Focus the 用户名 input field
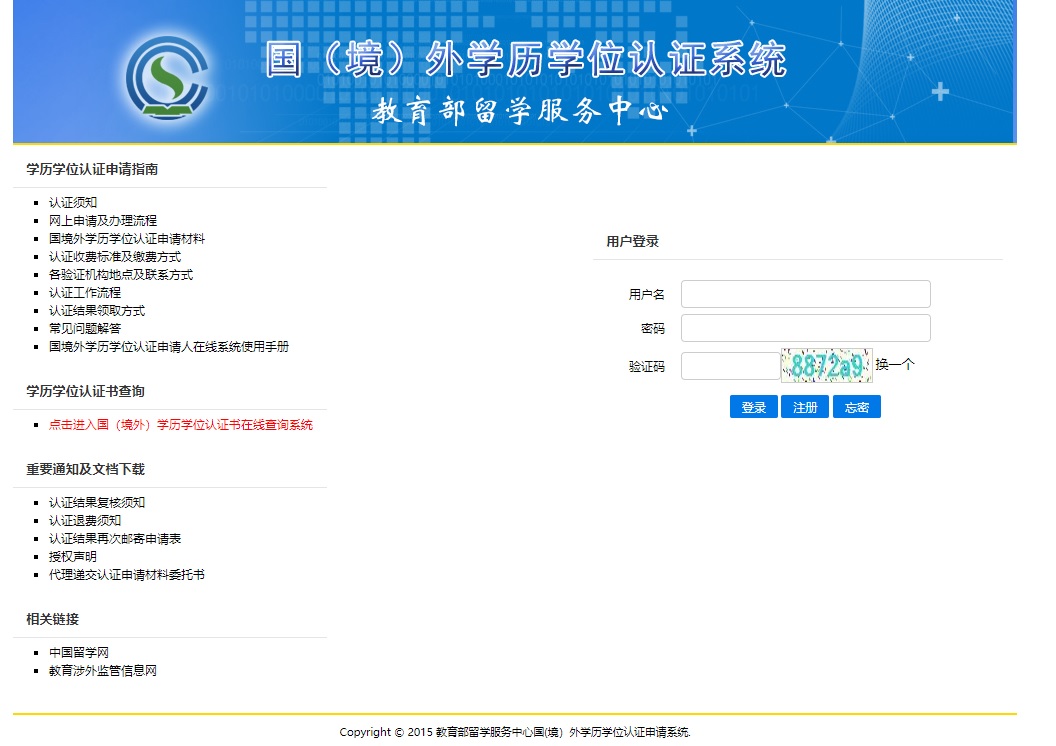Screen dimensions: 1056x746 point(805,294)
